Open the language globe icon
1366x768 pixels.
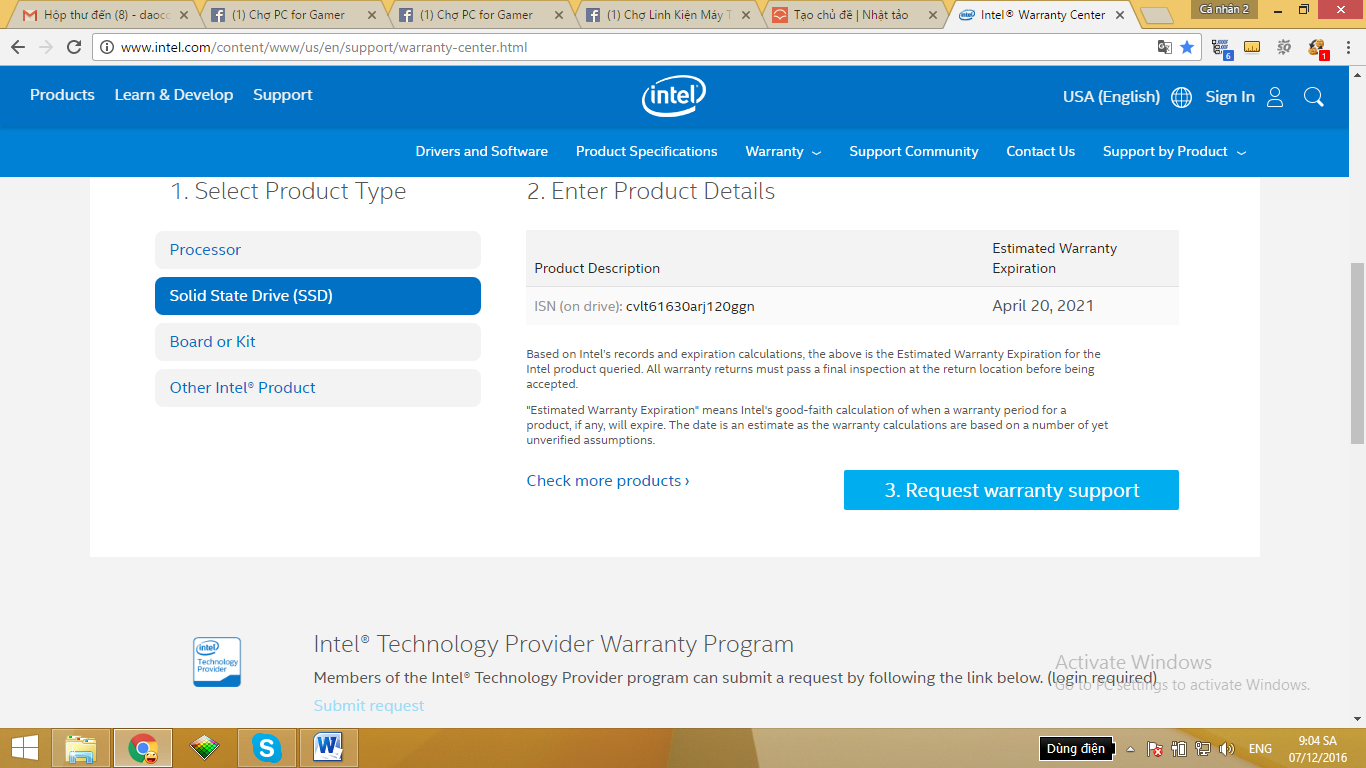1181,97
